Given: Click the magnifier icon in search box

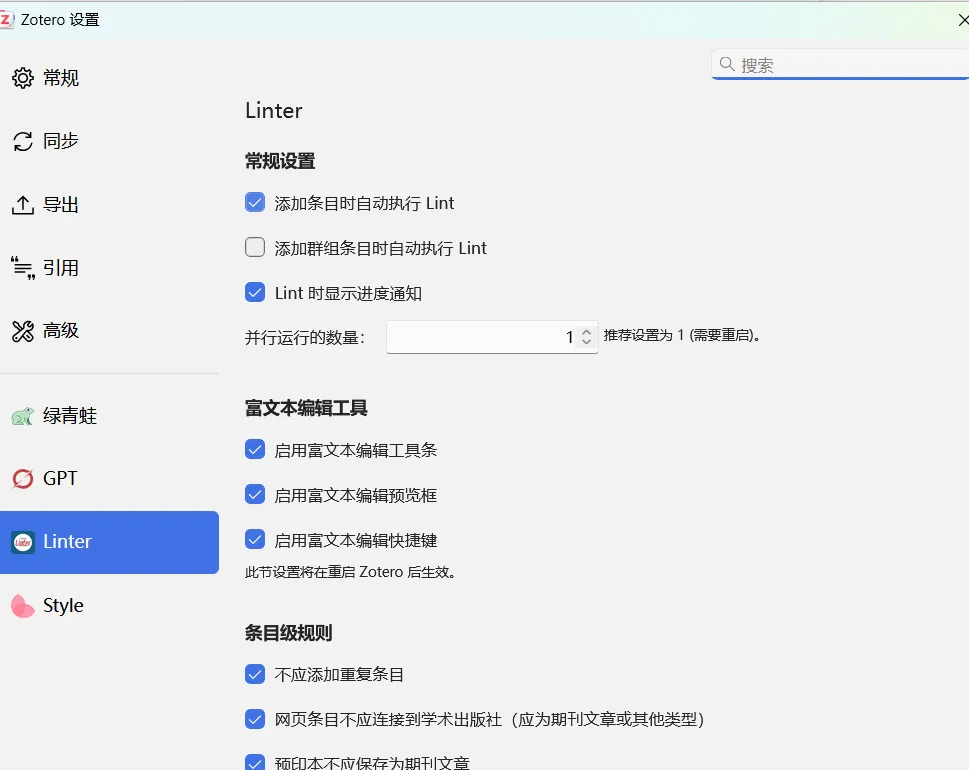Looking at the screenshot, I should [727, 64].
